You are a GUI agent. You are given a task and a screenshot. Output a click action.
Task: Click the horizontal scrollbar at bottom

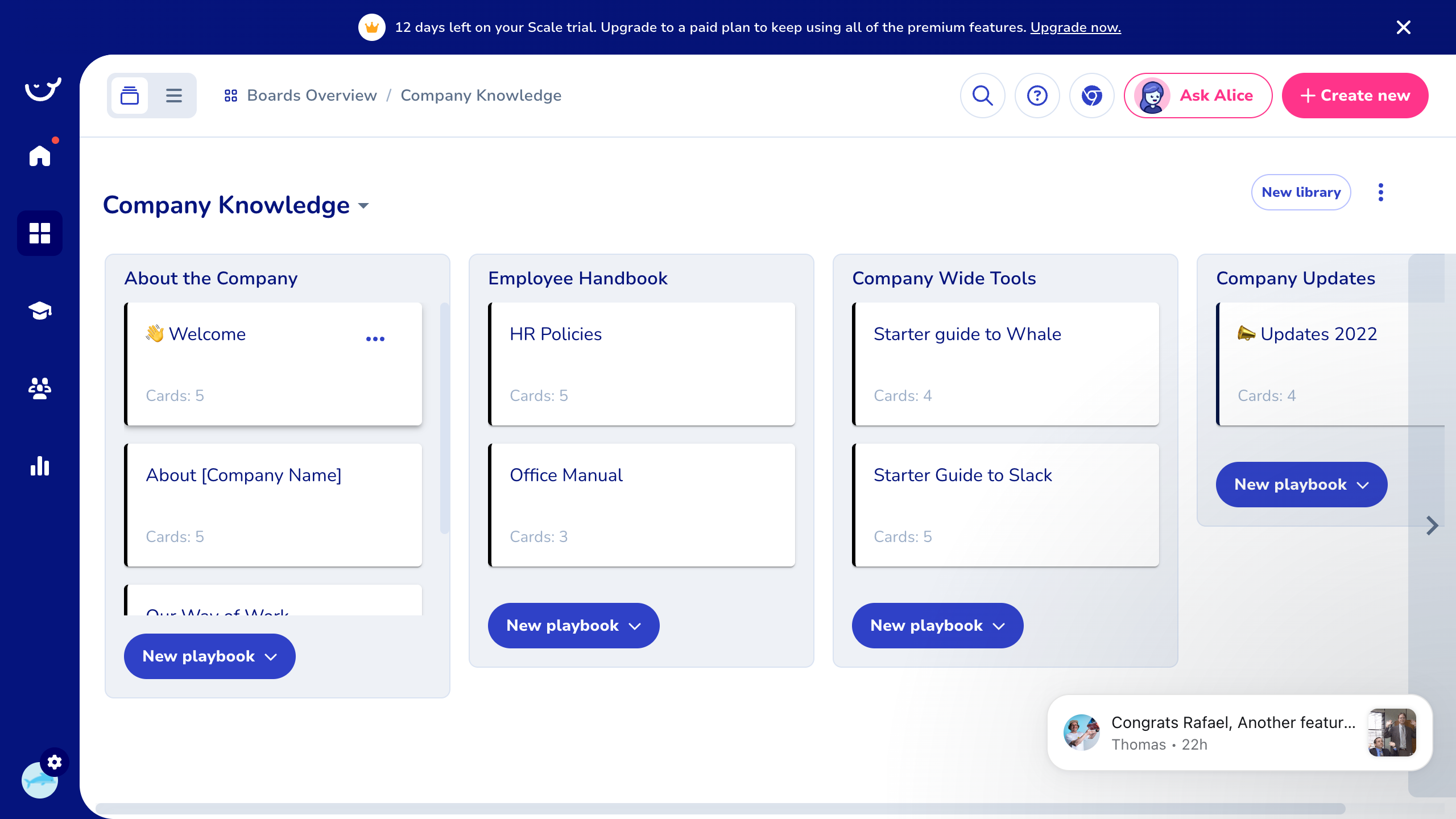tap(720, 808)
